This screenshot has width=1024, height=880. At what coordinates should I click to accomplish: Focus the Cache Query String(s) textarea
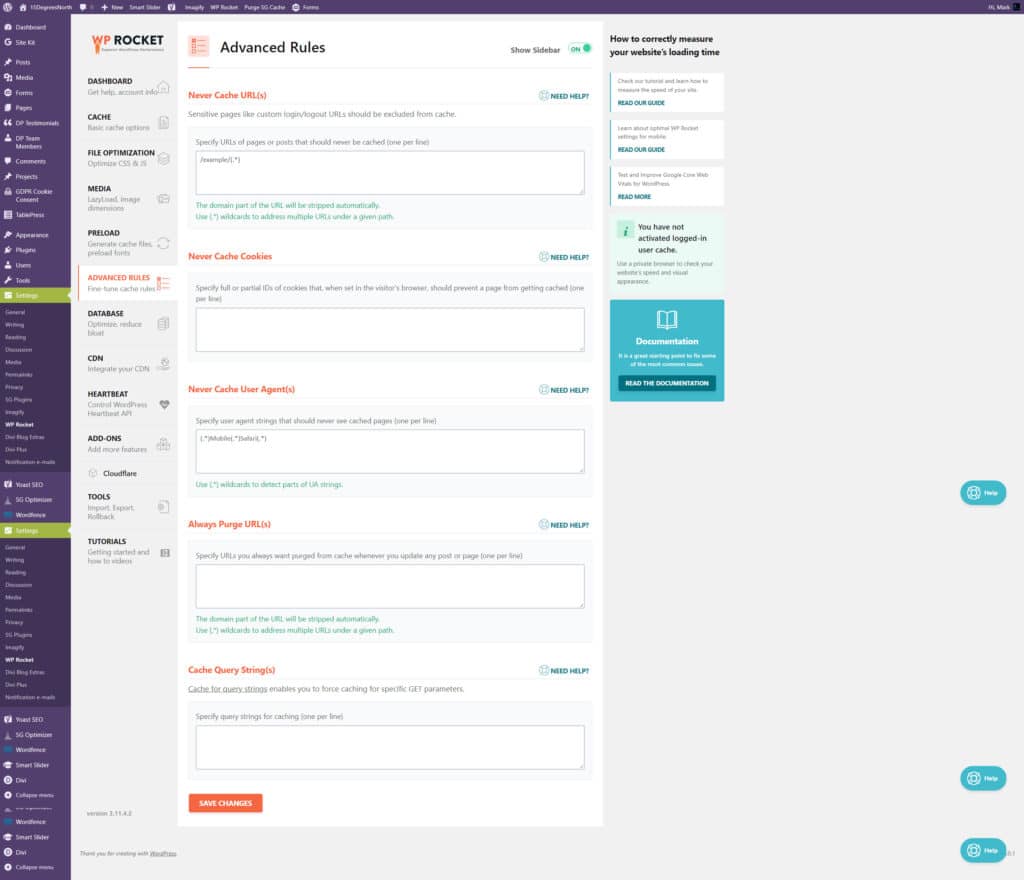(x=390, y=747)
